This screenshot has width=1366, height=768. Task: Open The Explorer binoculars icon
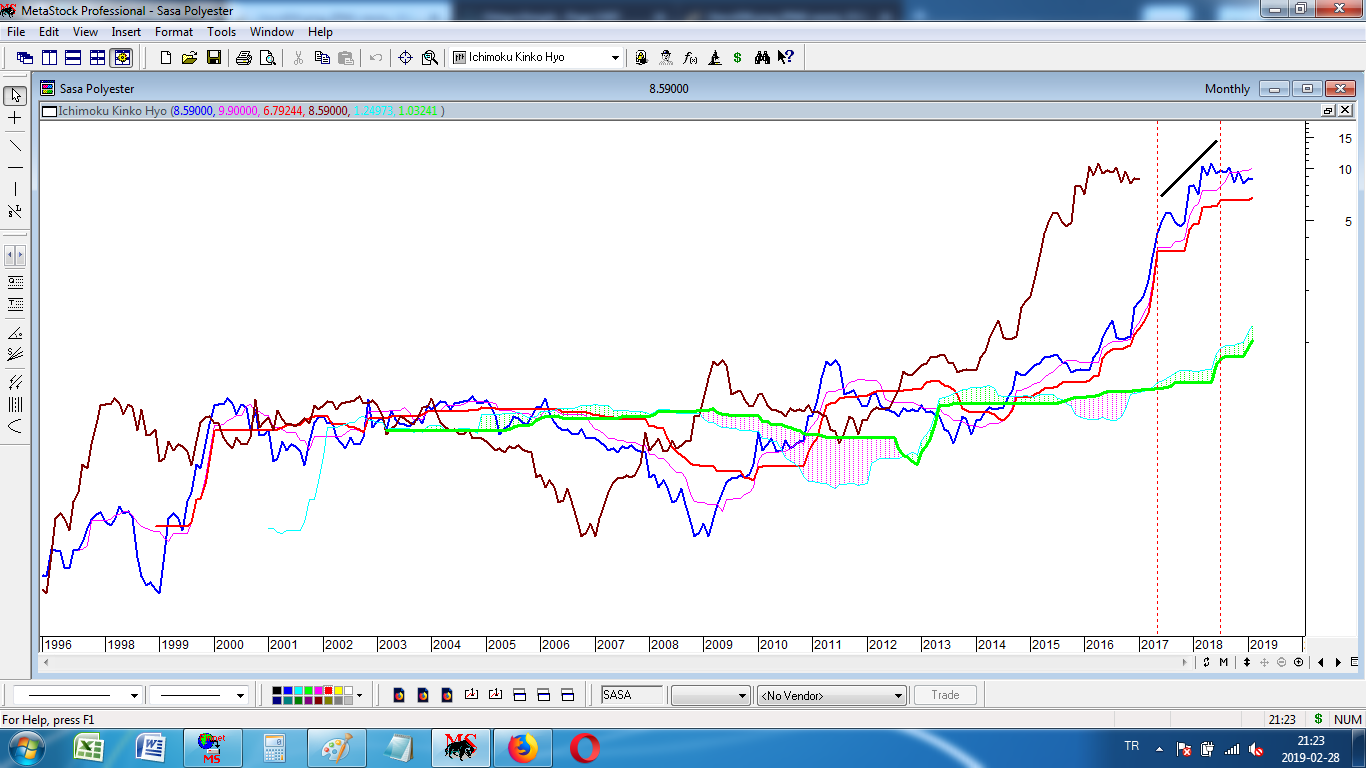click(762, 58)
